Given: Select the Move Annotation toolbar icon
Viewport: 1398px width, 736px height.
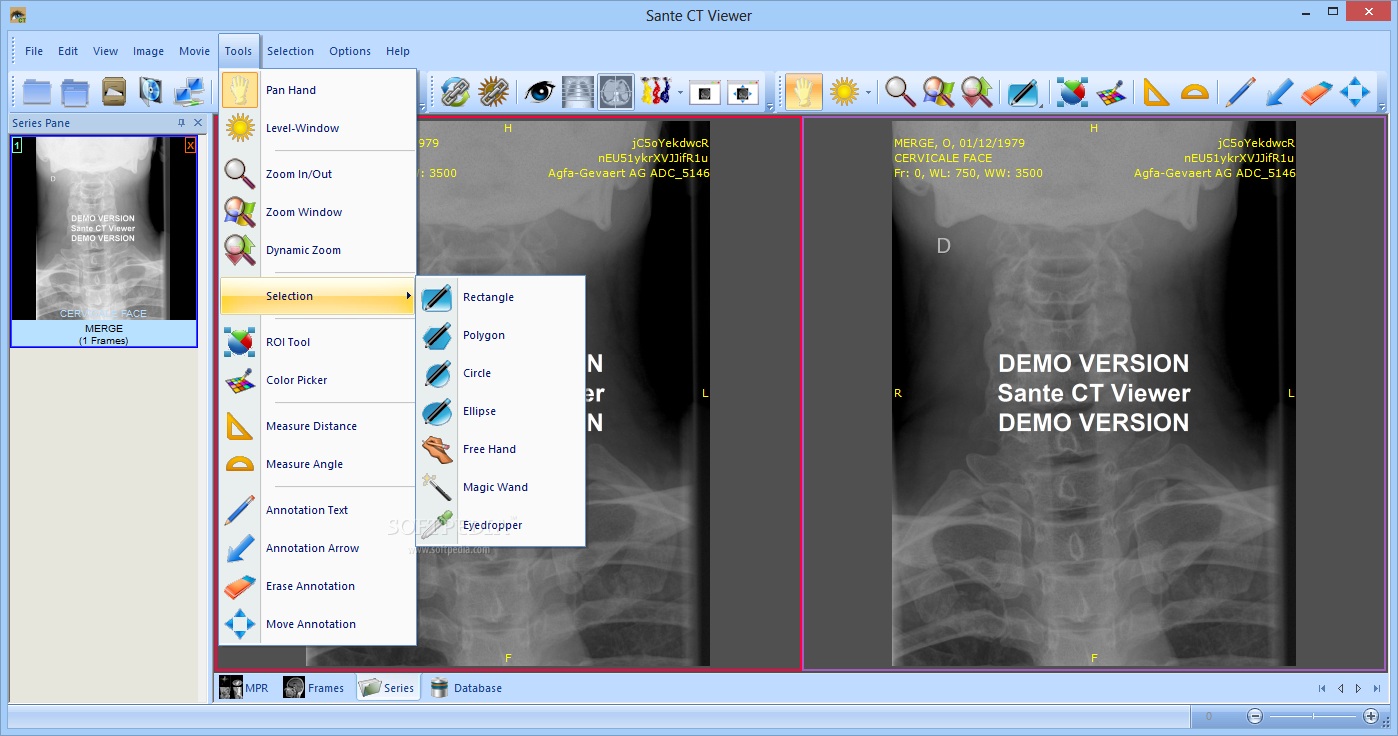Looking at the screenshot, I should tap(1355, 92).
